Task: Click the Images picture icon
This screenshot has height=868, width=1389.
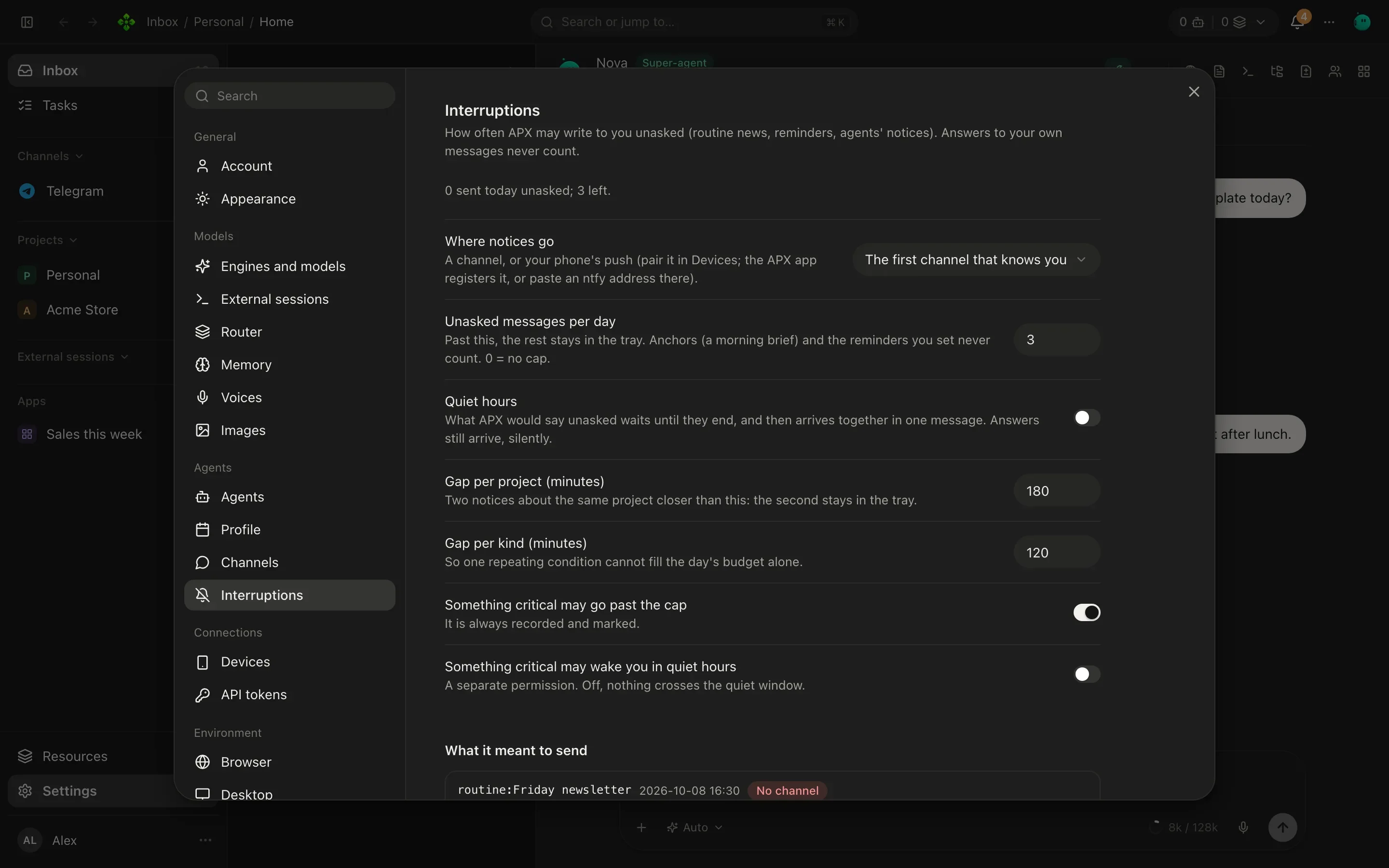Action: point(202,430)
